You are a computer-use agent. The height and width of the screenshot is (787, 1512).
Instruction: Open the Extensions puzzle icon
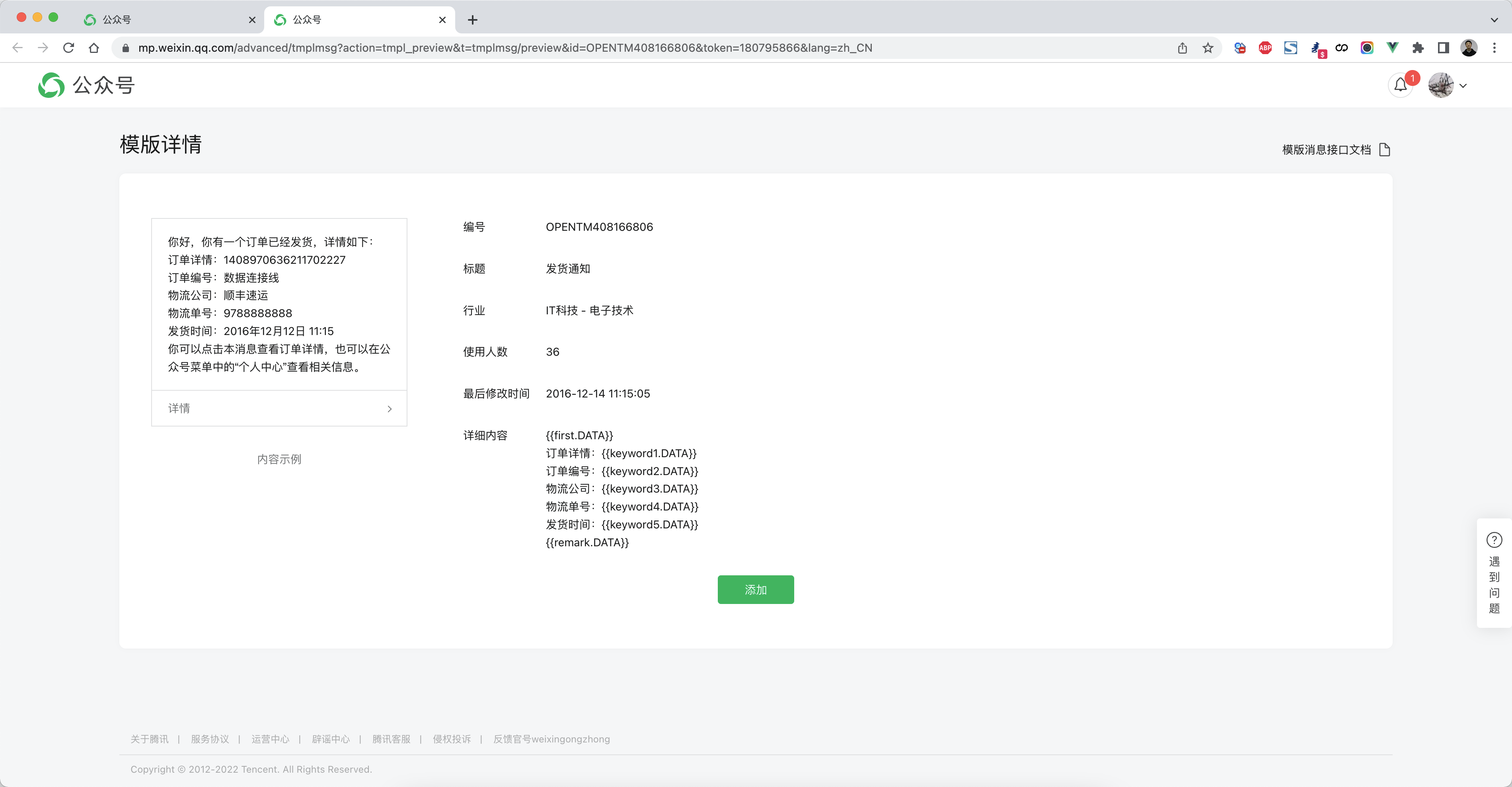pyautogui.click(x=1417, y=48)
